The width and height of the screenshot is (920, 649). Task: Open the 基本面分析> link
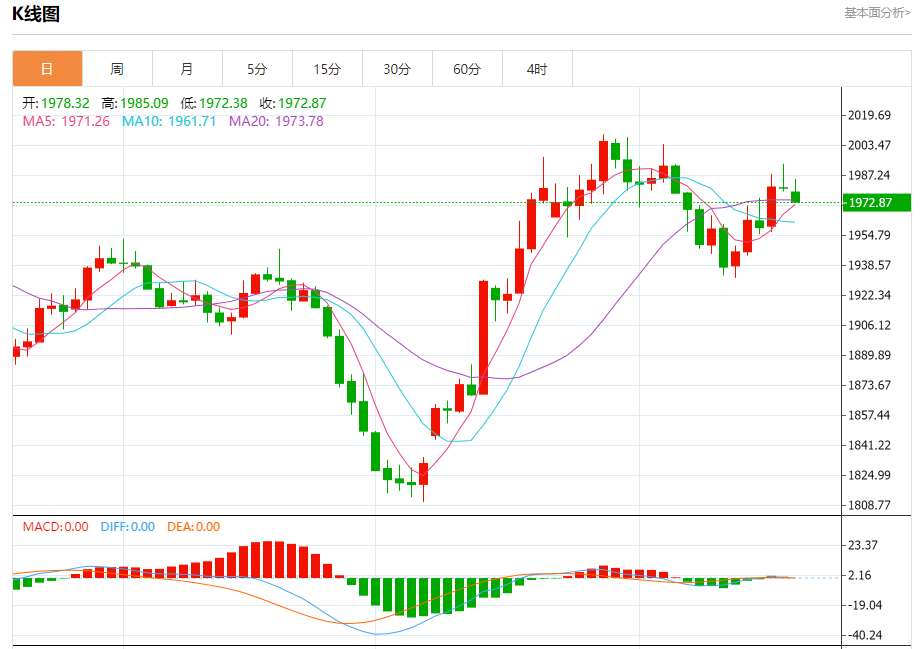pyautogui.click(x=877, y=13)
